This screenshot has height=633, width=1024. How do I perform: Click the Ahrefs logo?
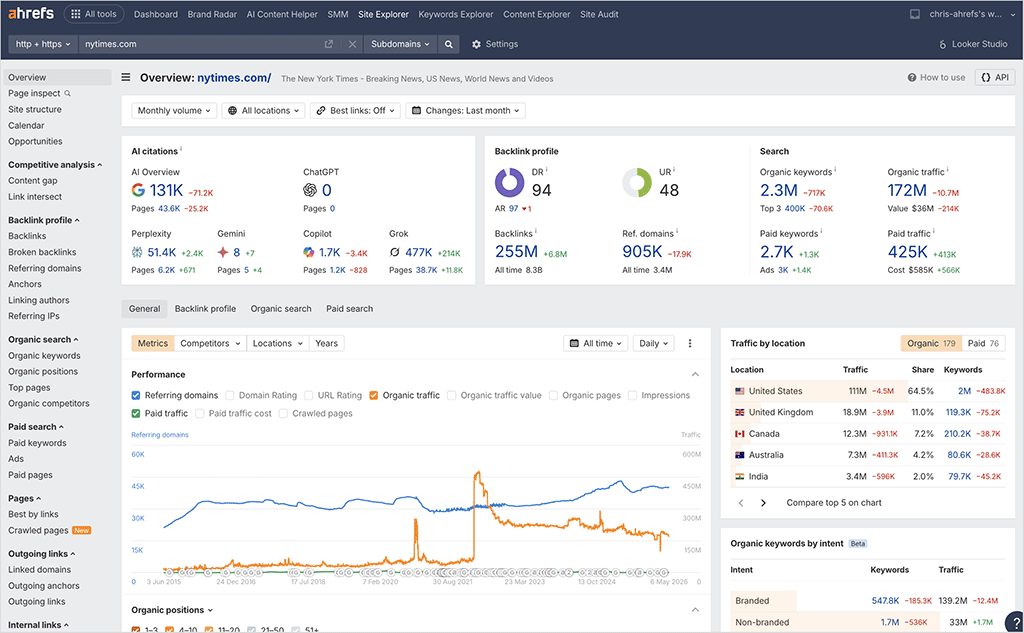[31, 14]
